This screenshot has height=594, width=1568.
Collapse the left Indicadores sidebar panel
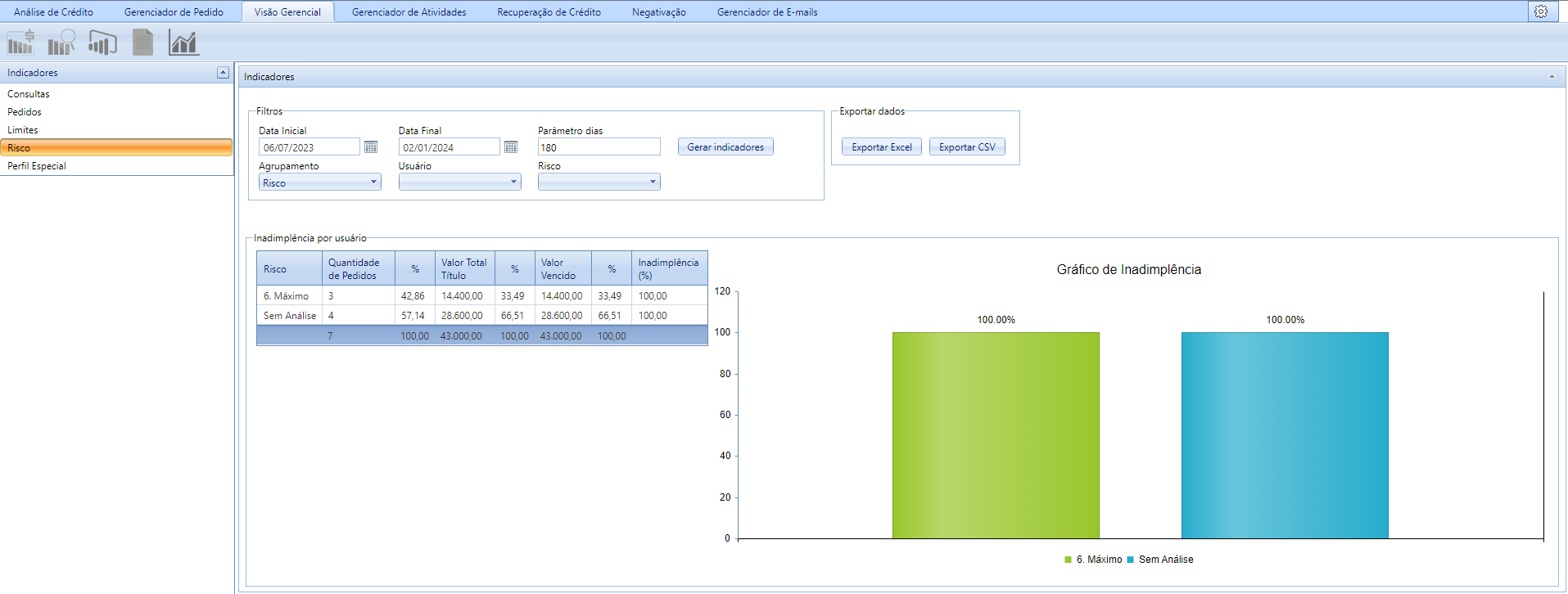pyautogui.click(x=223, y=73)
